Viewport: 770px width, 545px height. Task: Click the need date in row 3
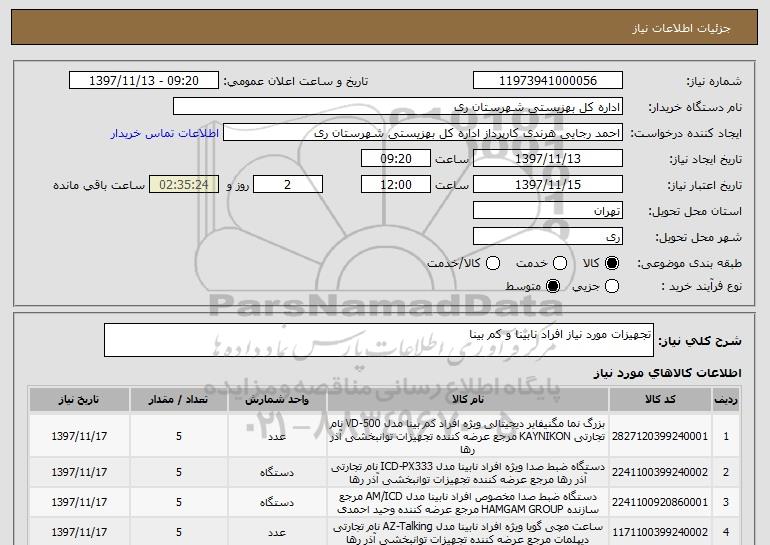(x=79, y=502)
